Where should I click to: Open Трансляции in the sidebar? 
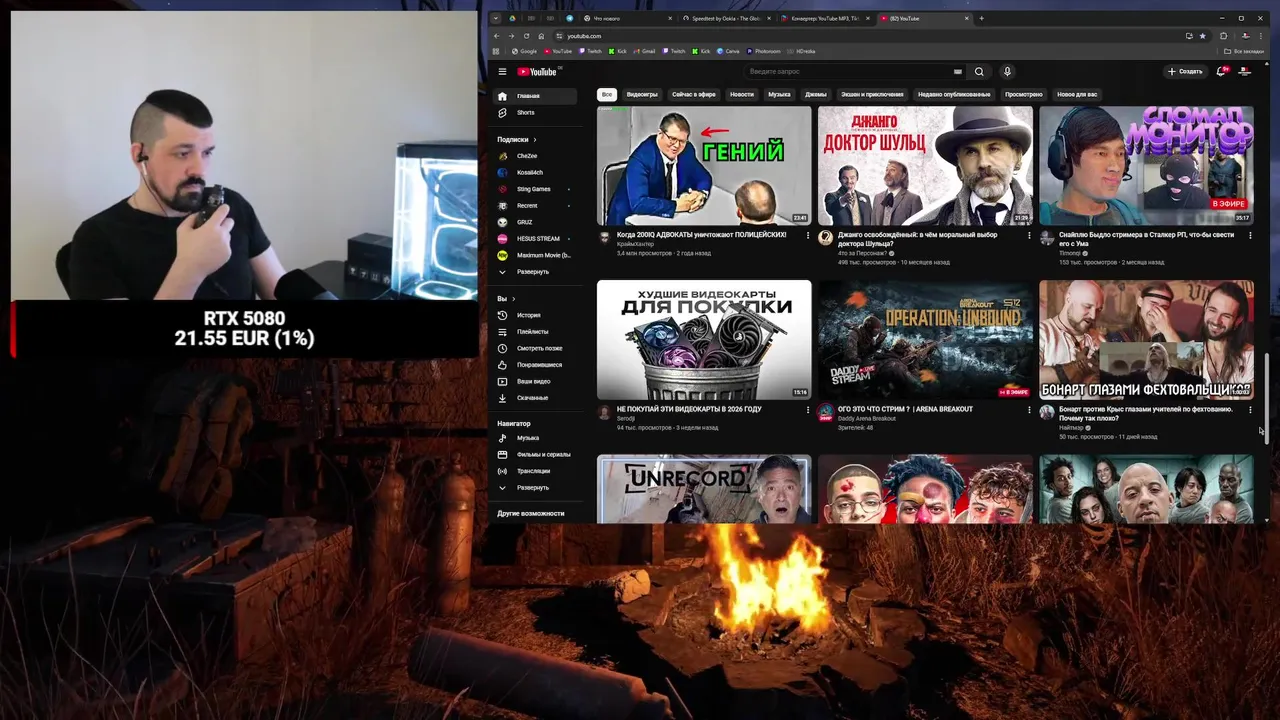pyautogui.click(x=536, y=471)
